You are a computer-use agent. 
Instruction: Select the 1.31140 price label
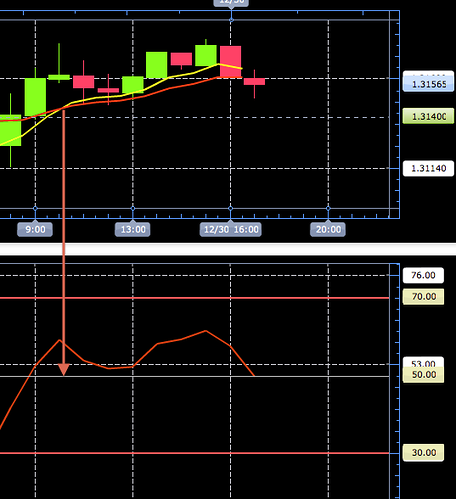[428, 168]
